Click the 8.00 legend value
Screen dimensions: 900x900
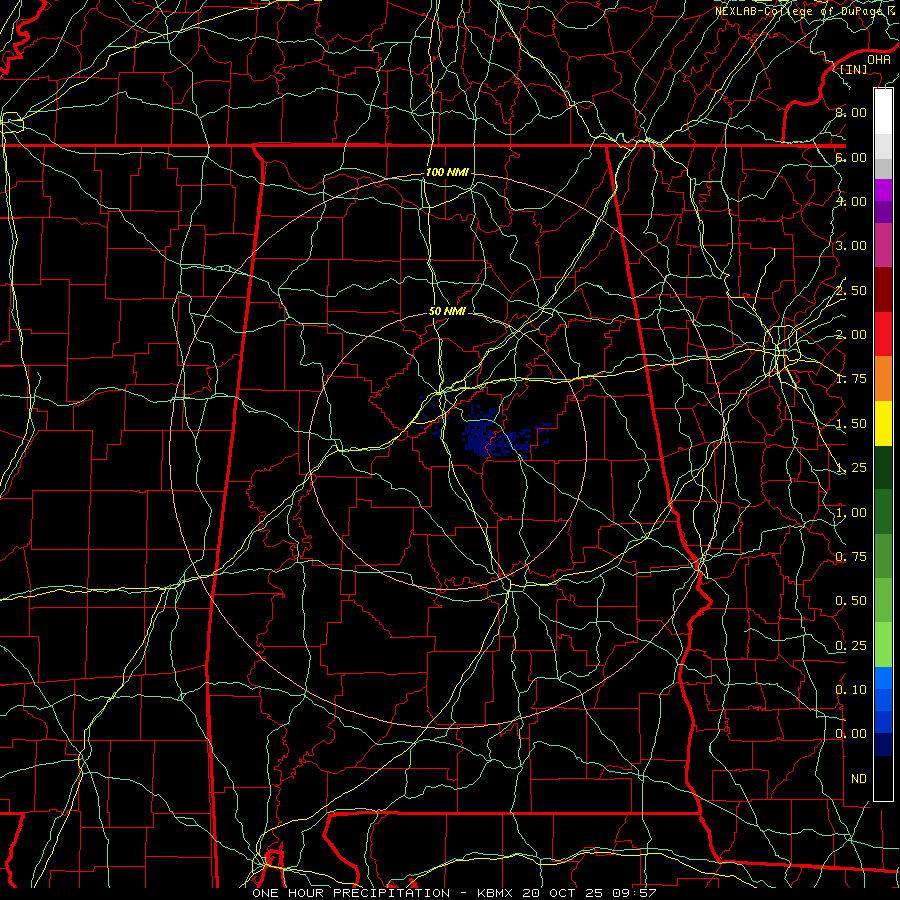(851, 112)
